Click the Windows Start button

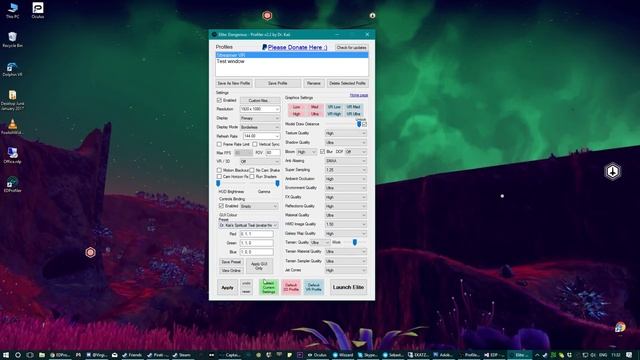point(6,355)
